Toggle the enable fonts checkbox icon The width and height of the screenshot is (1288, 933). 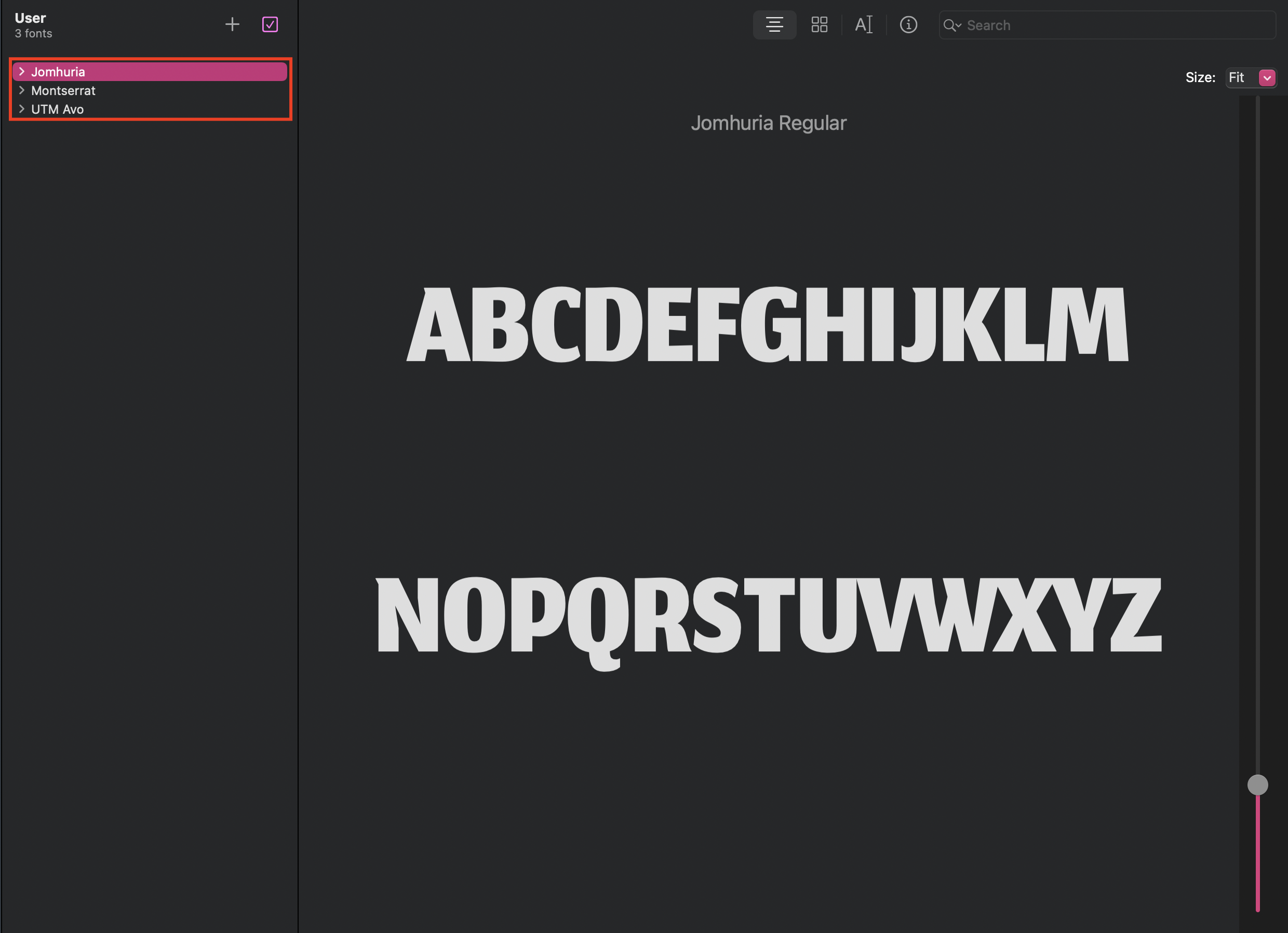(270, 24)
